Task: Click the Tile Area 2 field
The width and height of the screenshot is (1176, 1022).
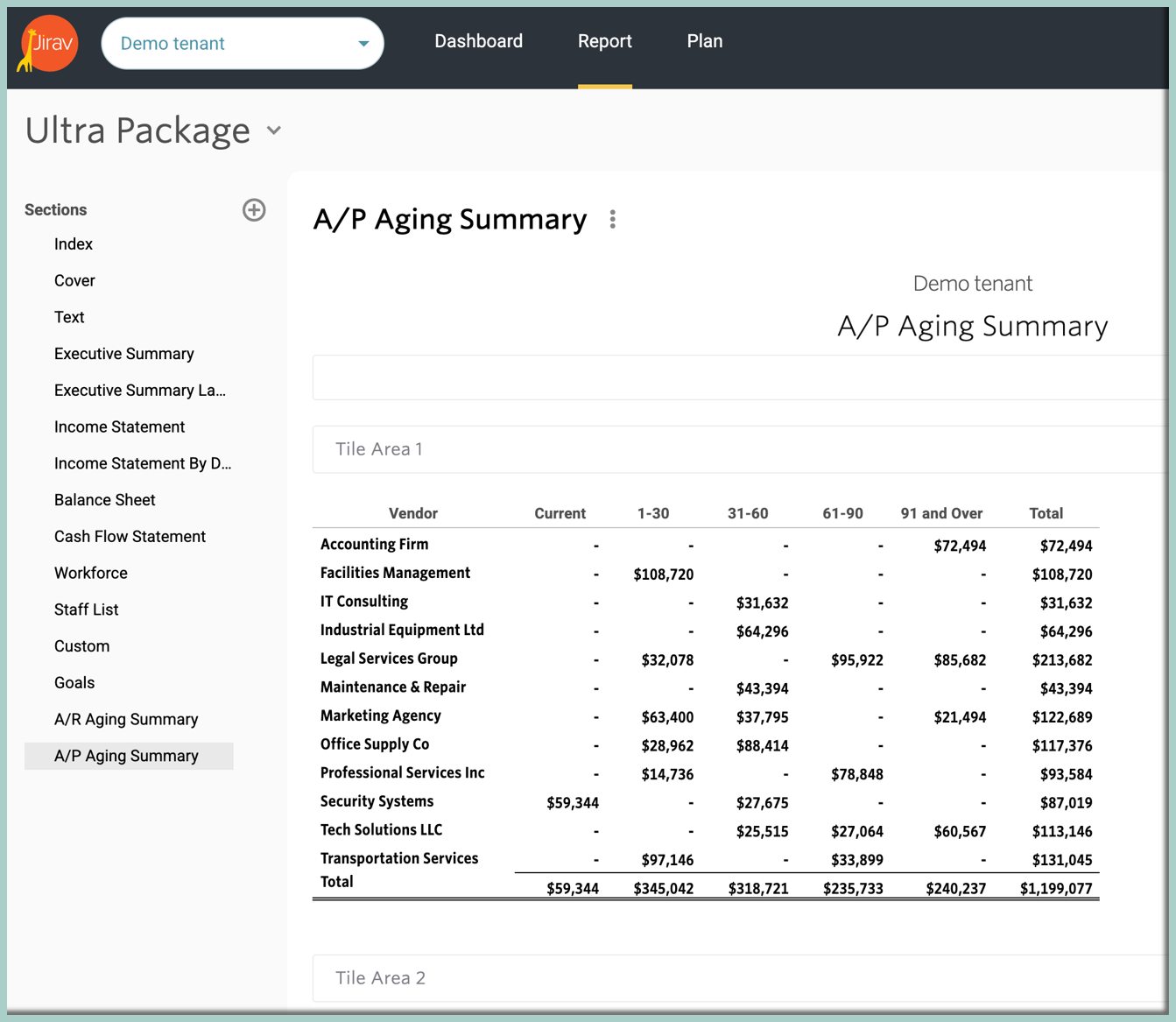Action: click(740, 978)
